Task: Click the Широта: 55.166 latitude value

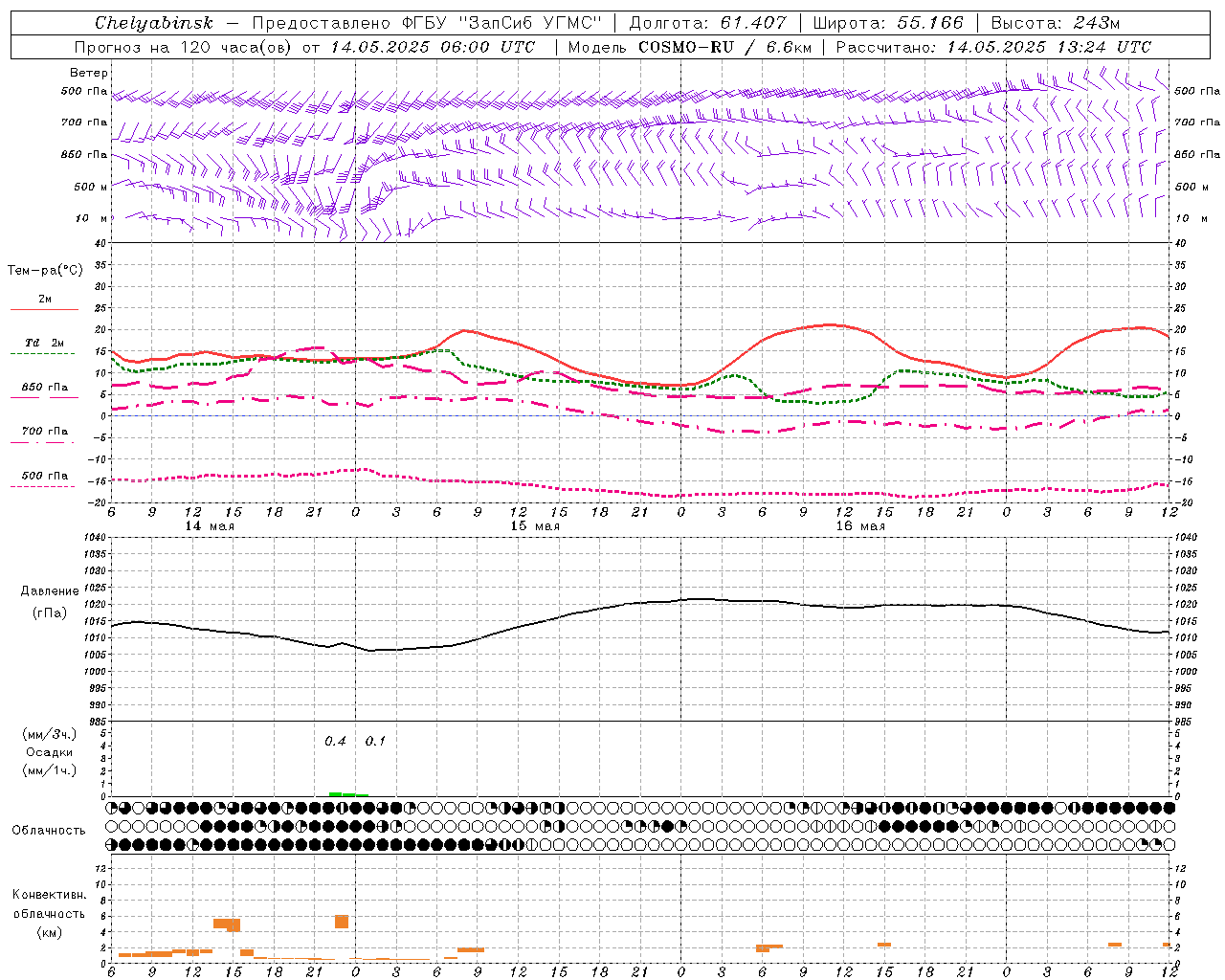Action: (887, 22)
